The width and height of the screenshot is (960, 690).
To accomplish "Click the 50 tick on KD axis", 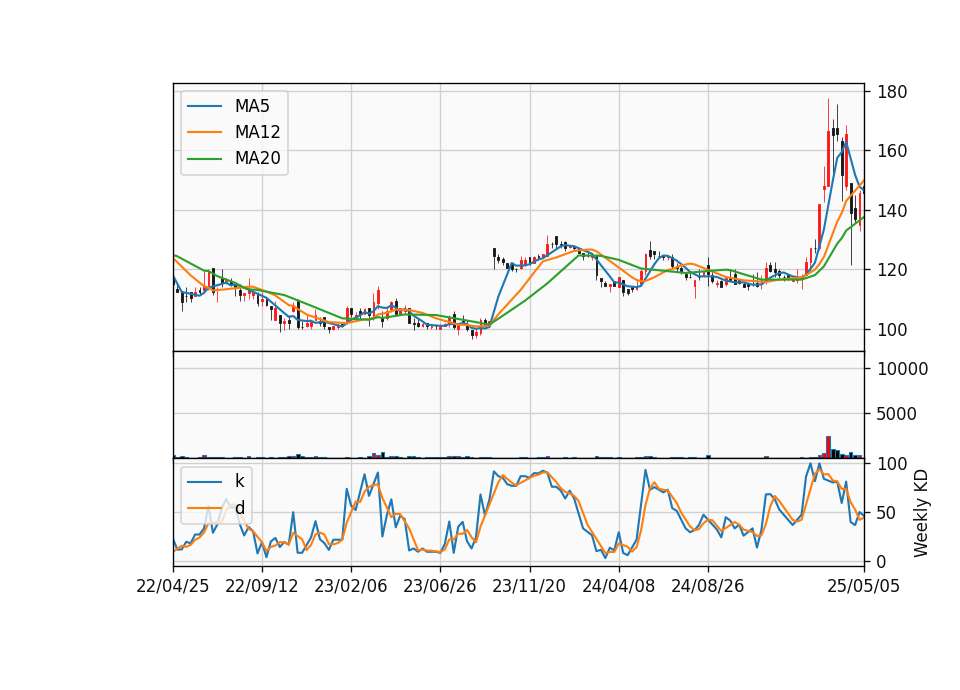I will pos(887,512).
